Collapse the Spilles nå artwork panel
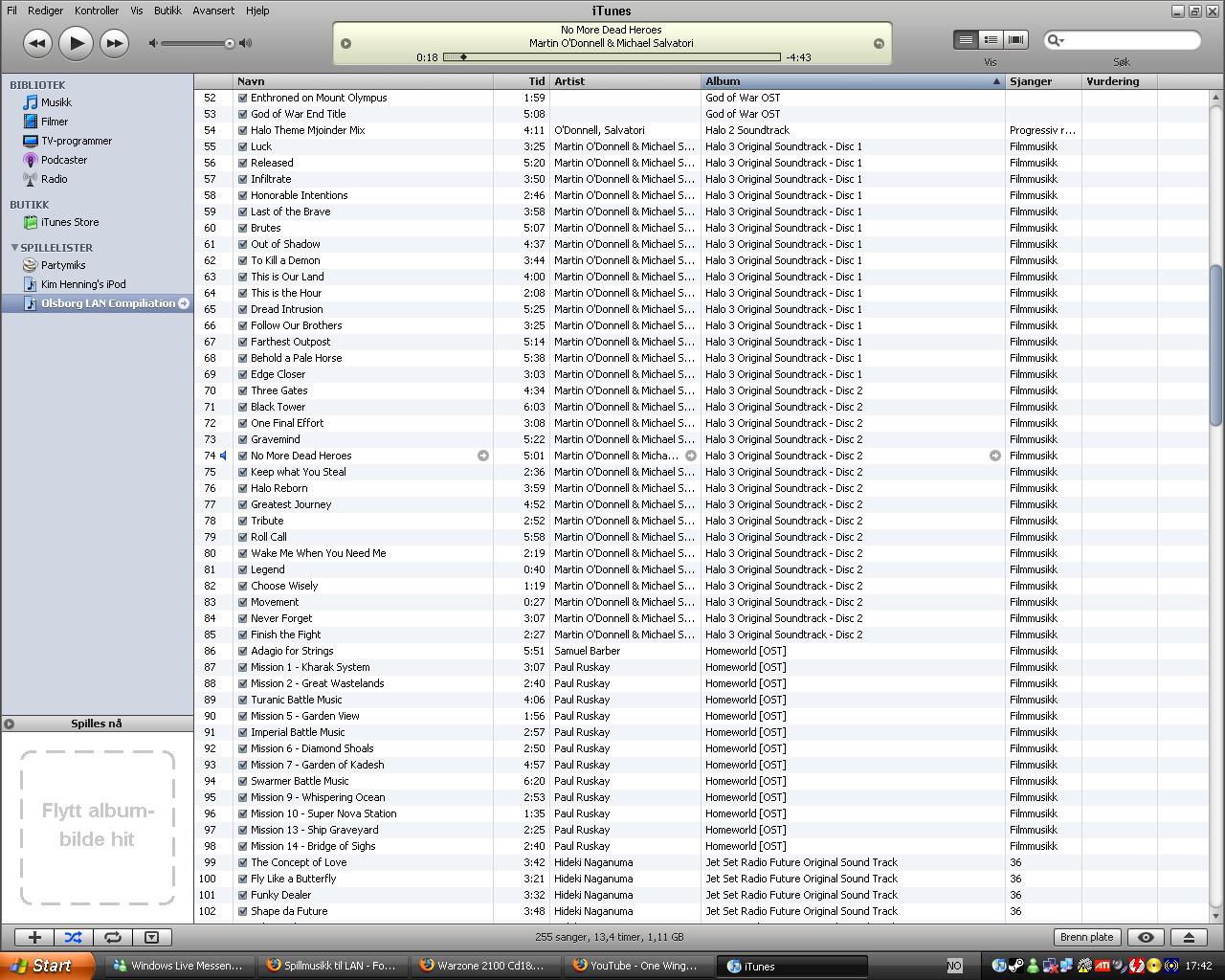The image size is (1225, 980). point(9,724)
